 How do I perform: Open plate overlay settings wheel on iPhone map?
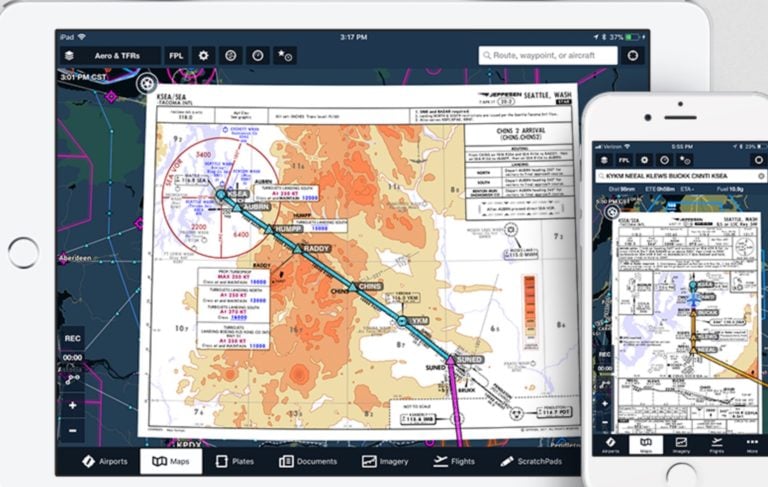click(612, 212)
